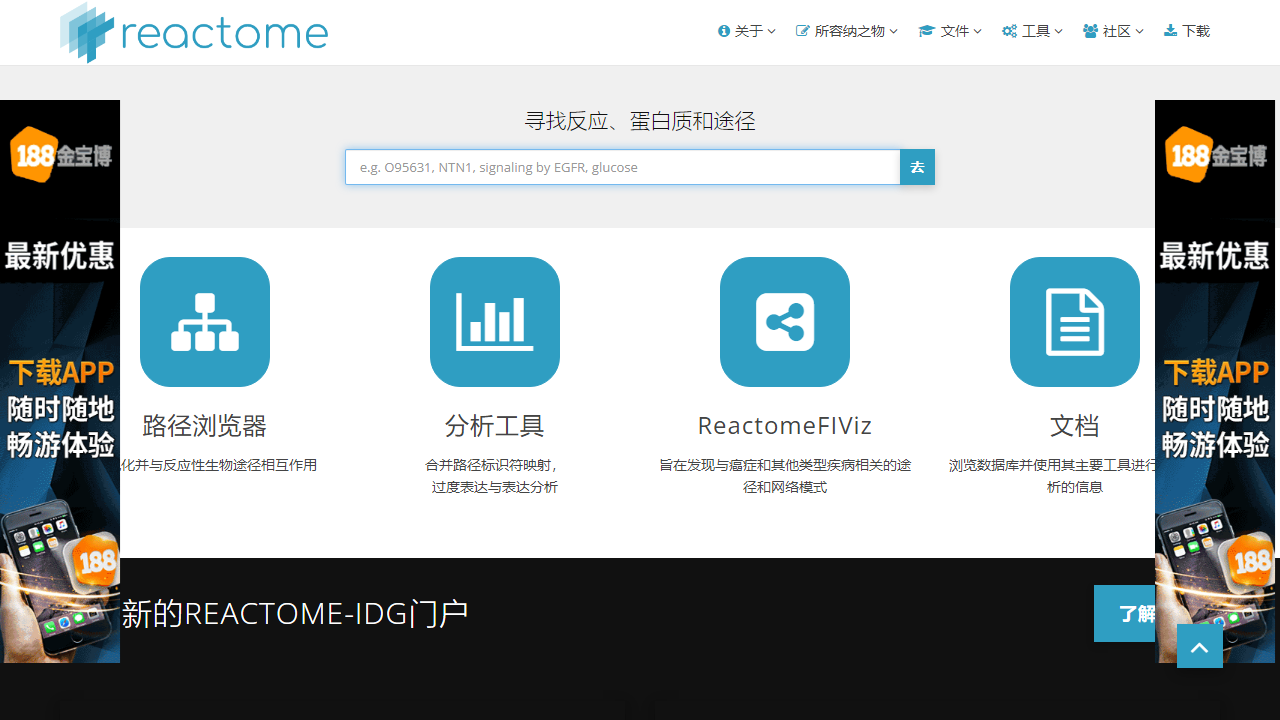
Task: Open the pathway browser hierarchy icon
Action: 205,322
